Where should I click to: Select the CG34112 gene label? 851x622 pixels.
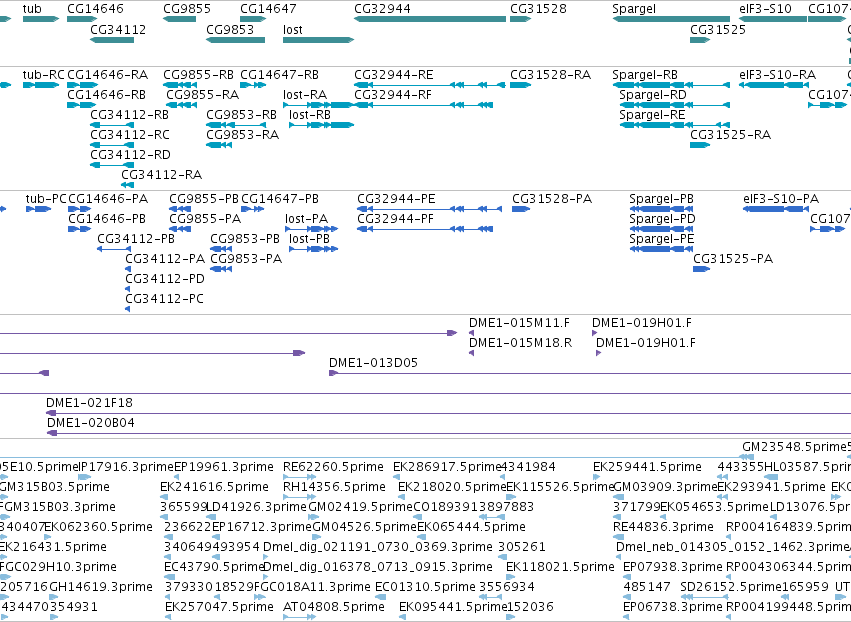coord(118,29)
